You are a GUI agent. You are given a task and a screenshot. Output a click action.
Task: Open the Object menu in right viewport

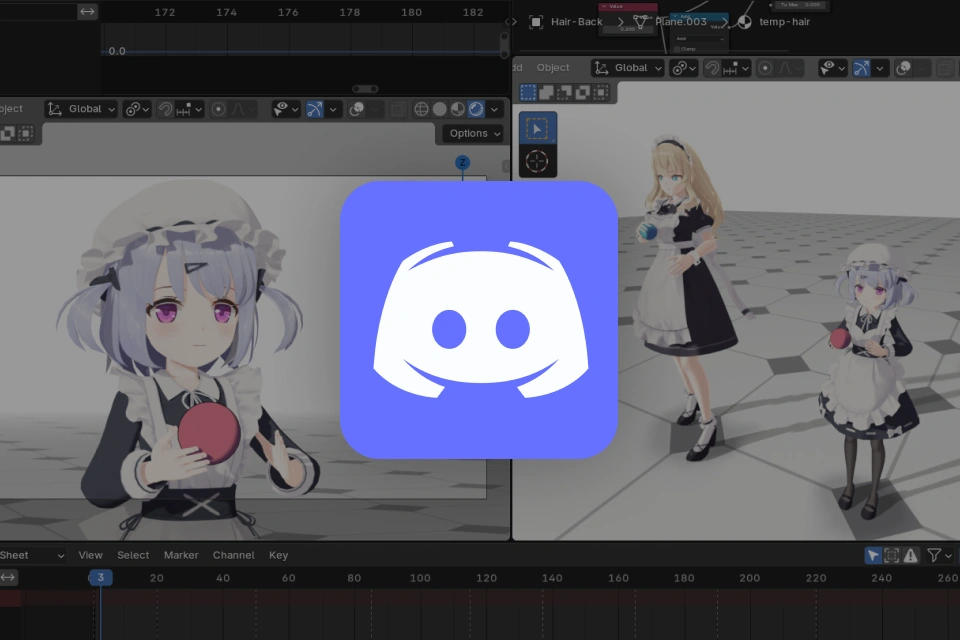point(553,68)
